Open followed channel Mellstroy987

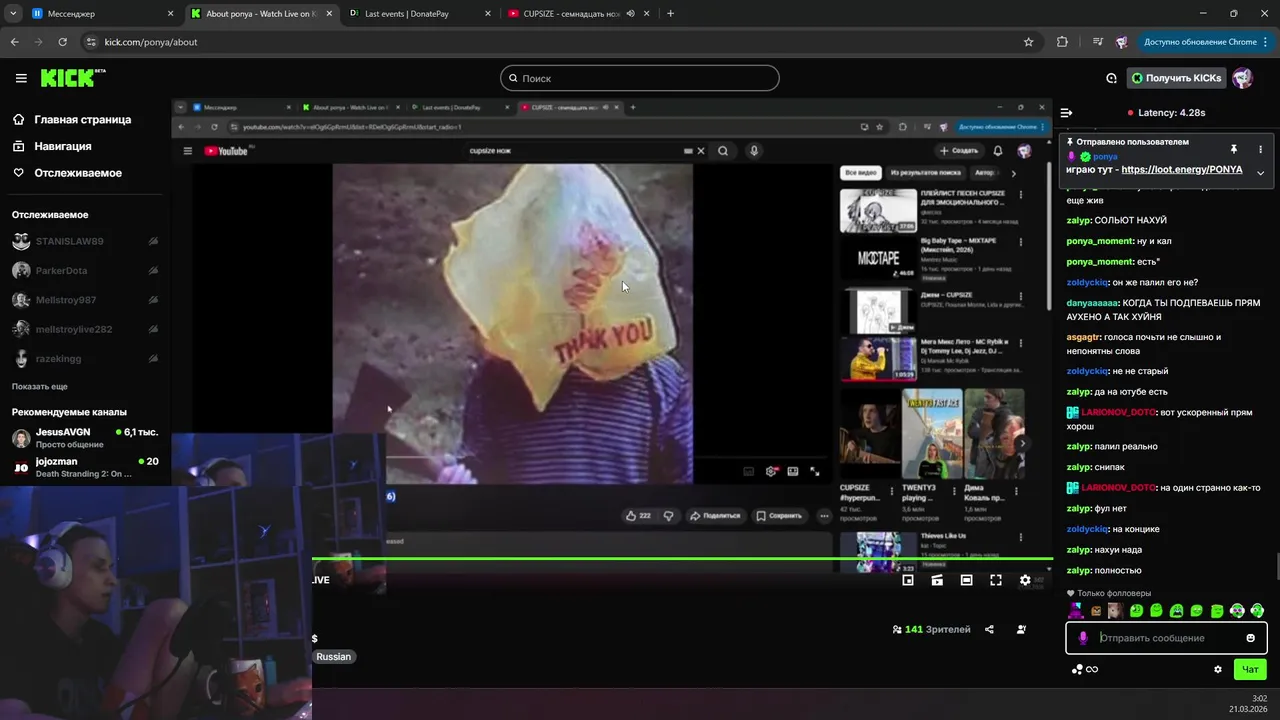click(x=85, y=300)
